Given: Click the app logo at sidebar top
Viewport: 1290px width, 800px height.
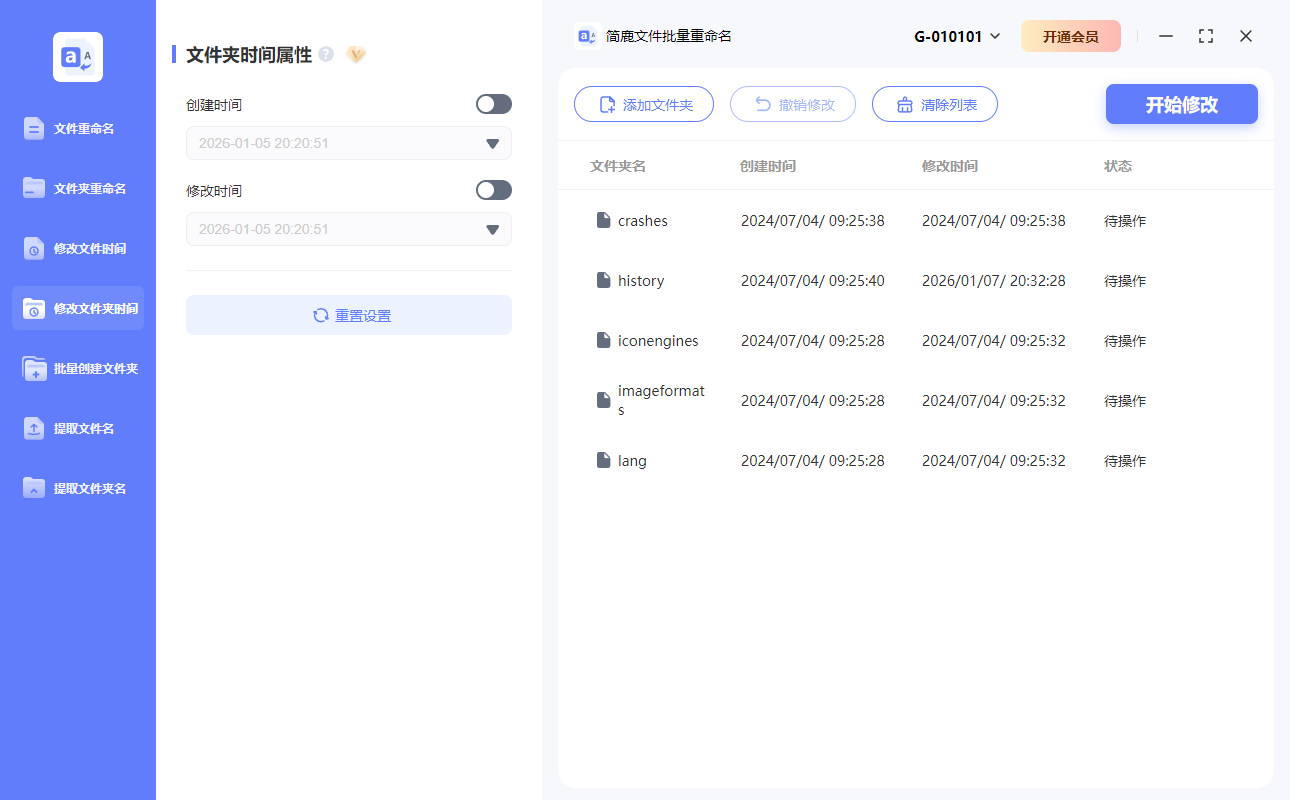Looking at the screenshot, I should click(77, 57).
